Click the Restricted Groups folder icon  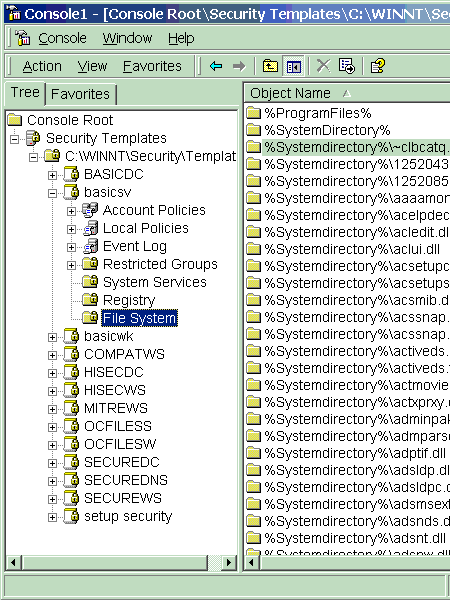pos(90,264)
